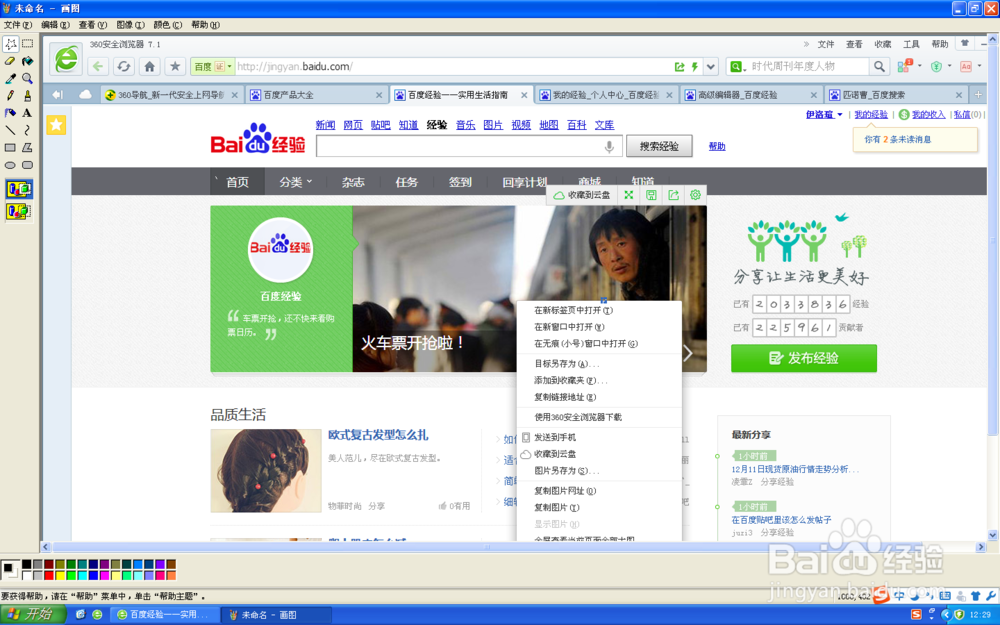Click the 未命名 - 画图 taskbar button
The width and height of the screenshot is (1000, 625).
pyautogui.click(x=276, y=615)
